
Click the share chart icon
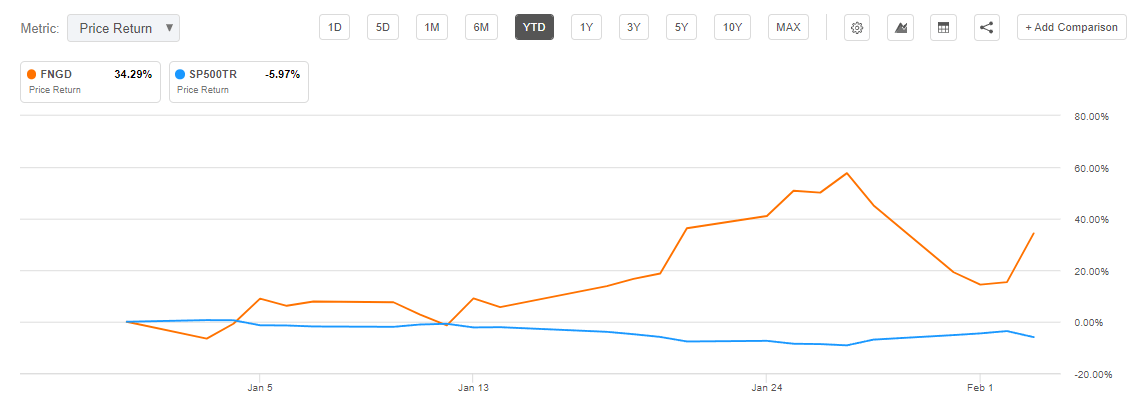coord(987,28)
